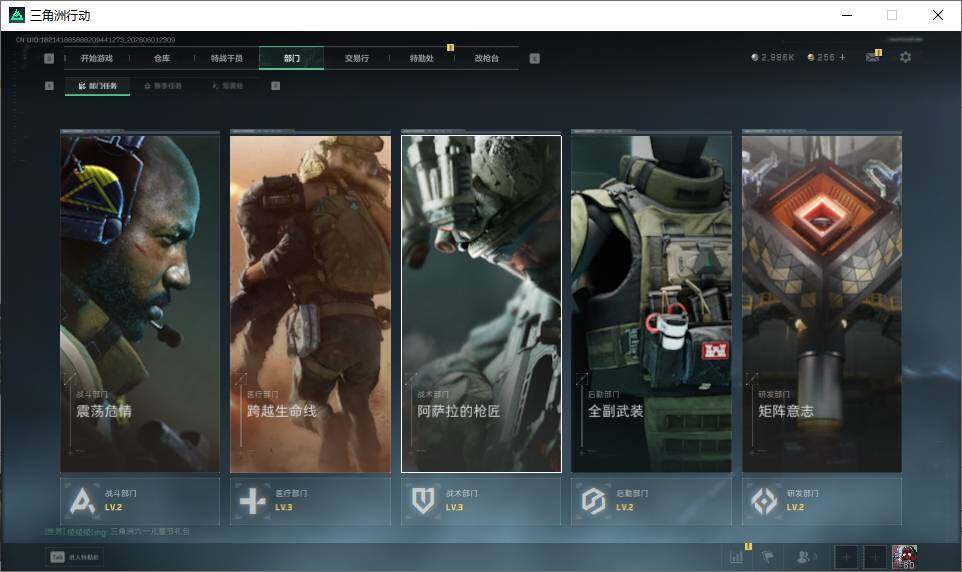Screen dimensions: 962x572
Task: Click the 矩阵意志 title text
Action: click(x=786, y=411)
